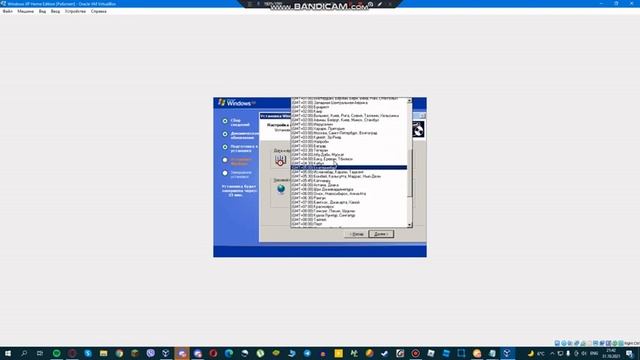640x360 pixels.
Task: Choose the Афины, Бейрут, Минск, Стамбул entry
Action: pyautogui.click(x=349, y=120)
